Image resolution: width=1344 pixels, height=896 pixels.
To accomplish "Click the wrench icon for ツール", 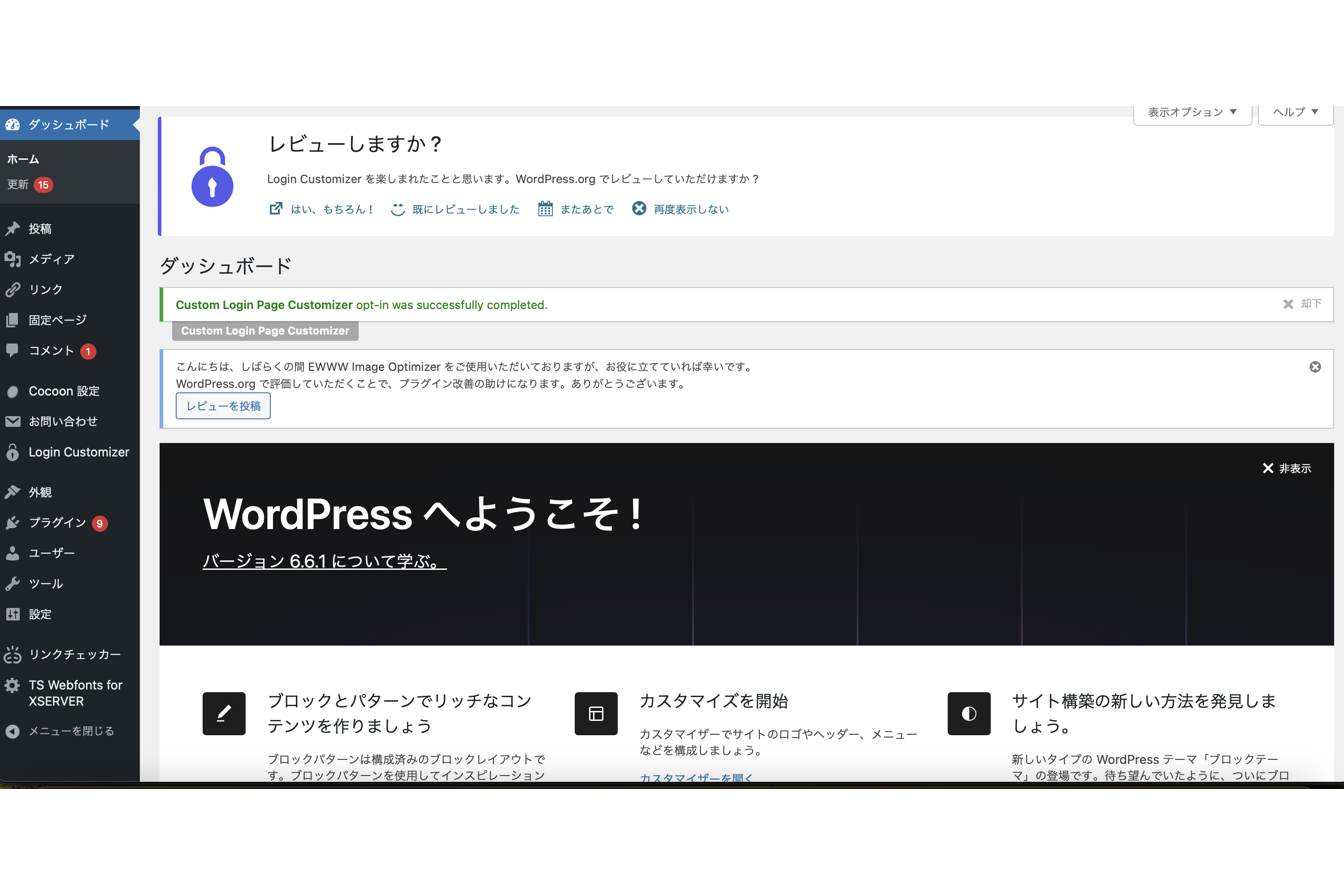I will (x=13, y=584).
